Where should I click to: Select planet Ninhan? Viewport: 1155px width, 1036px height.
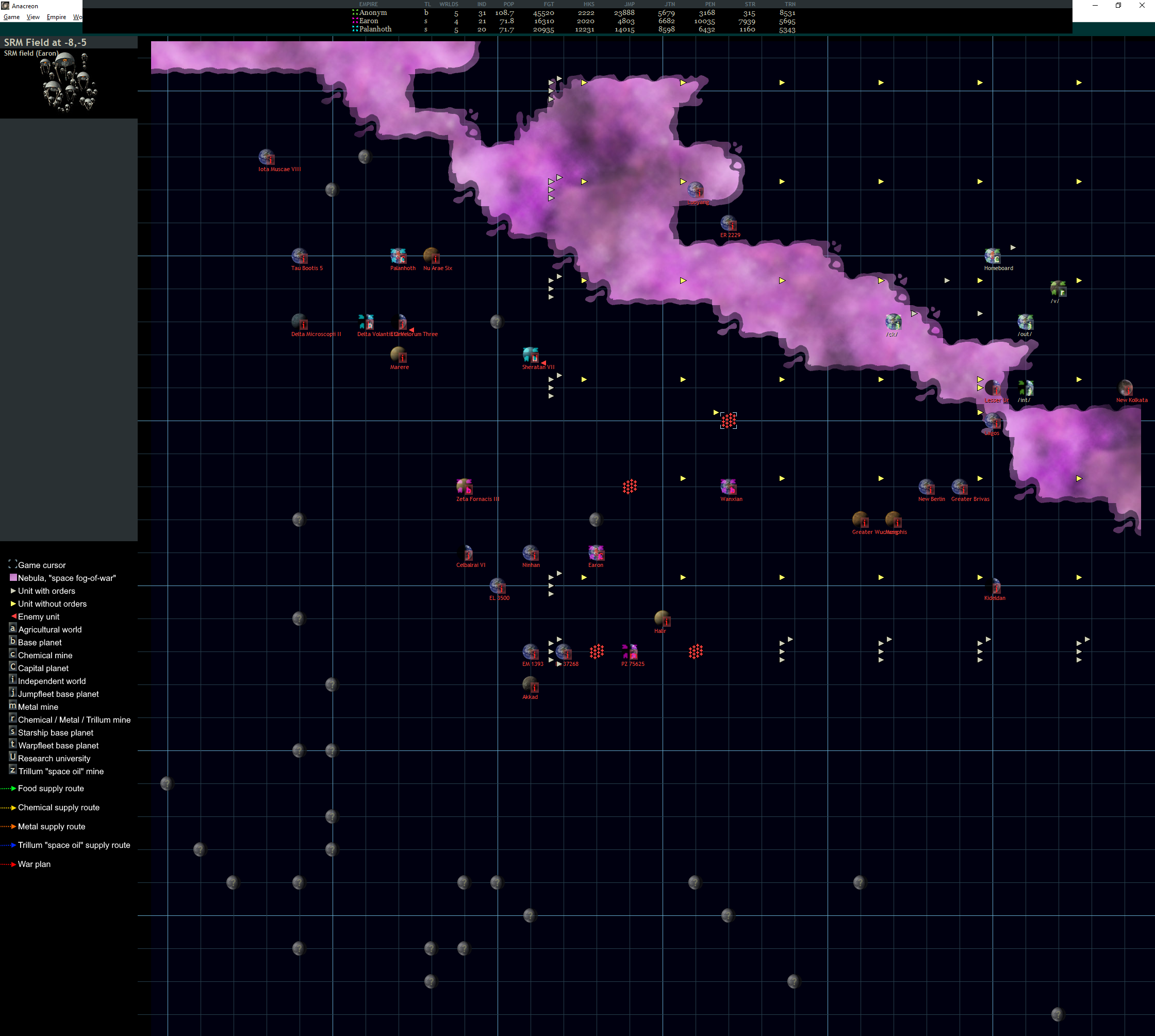[531, 553]
